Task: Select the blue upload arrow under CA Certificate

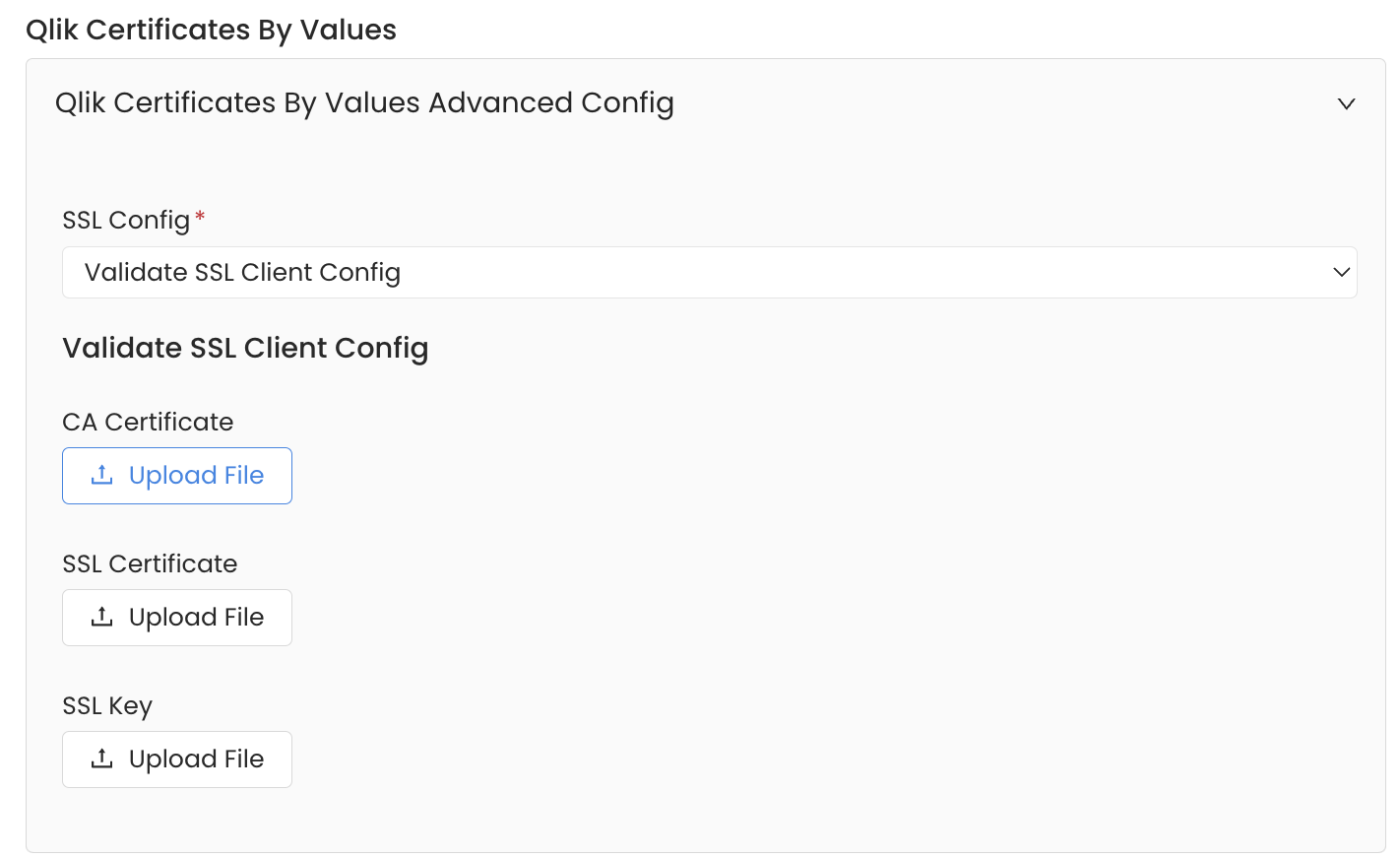Action: [x=101, y=475]
